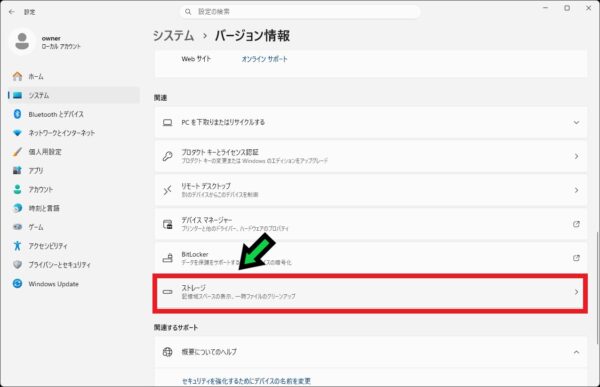
Task: Open プロダクト キーとライセンス認証 row
Action: [370, 156]
